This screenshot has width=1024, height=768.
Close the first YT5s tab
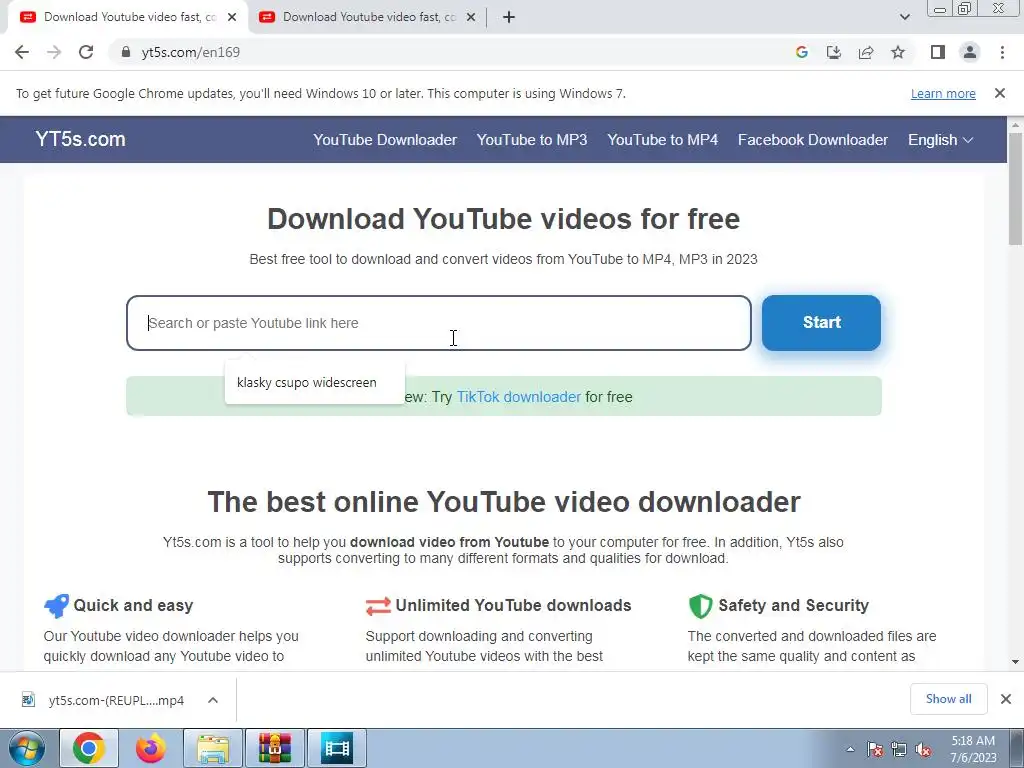click(x=232, y=17)
